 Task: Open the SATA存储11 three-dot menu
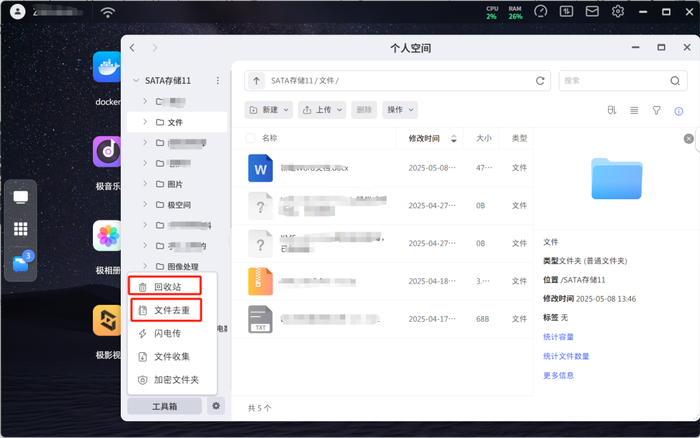pos(218,80)
